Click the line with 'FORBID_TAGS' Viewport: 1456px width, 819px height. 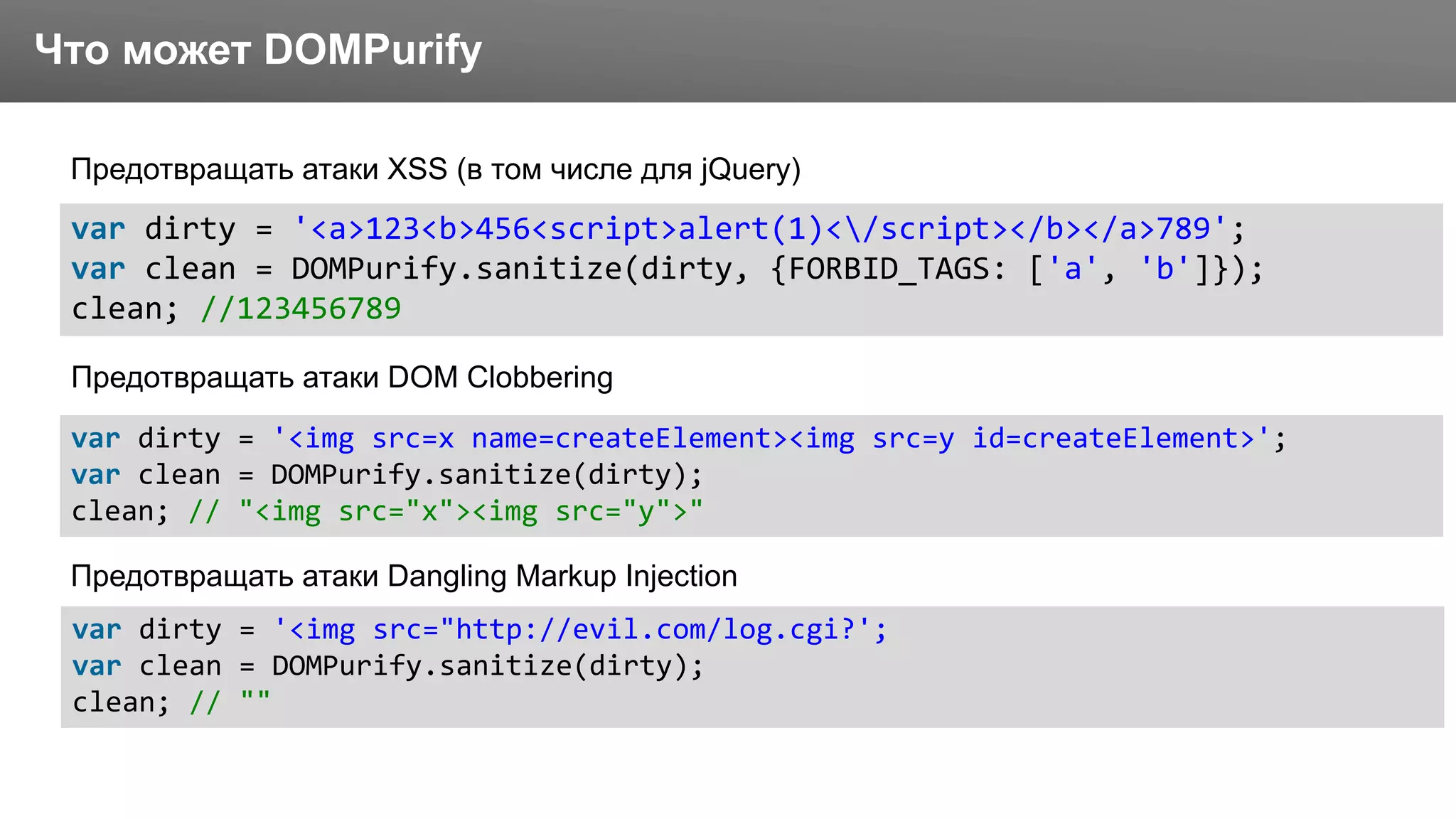pyautogui.click(x=666, y=269)
